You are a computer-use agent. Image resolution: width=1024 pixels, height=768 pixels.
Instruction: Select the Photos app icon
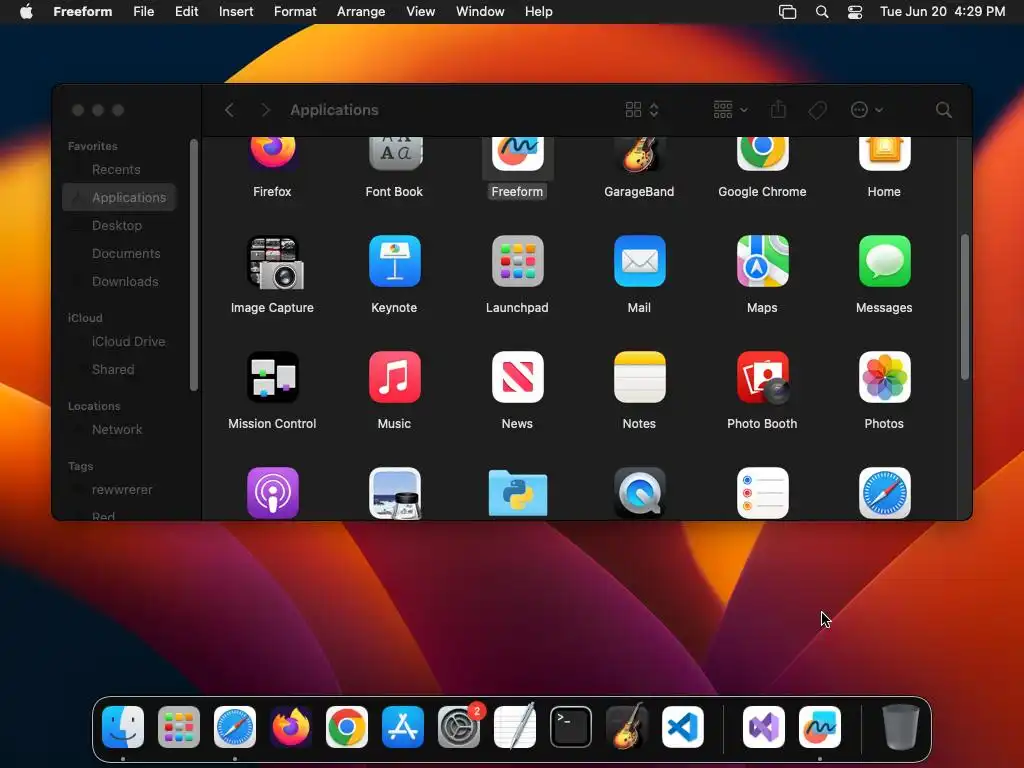click(x=884, y=377)
